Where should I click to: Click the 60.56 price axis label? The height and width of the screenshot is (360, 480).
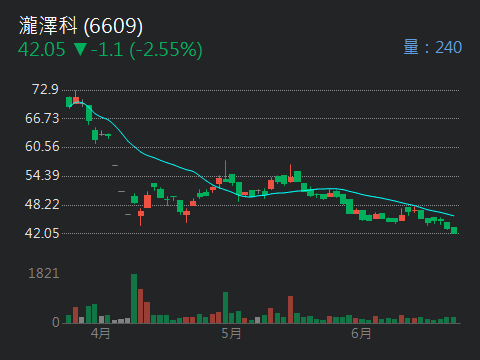click(x=42, y=146)
